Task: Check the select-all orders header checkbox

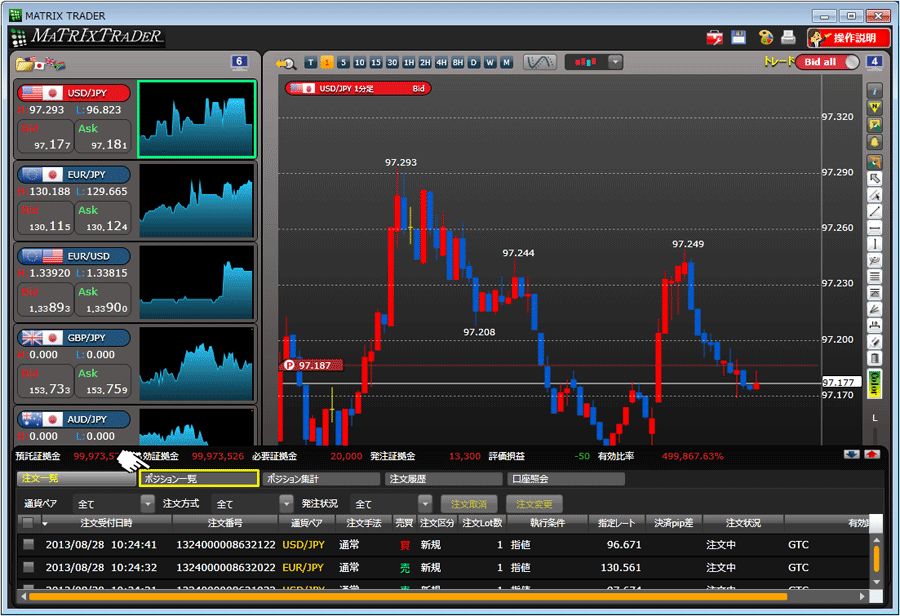Action: pyautogui.click(x=28, y=522)
